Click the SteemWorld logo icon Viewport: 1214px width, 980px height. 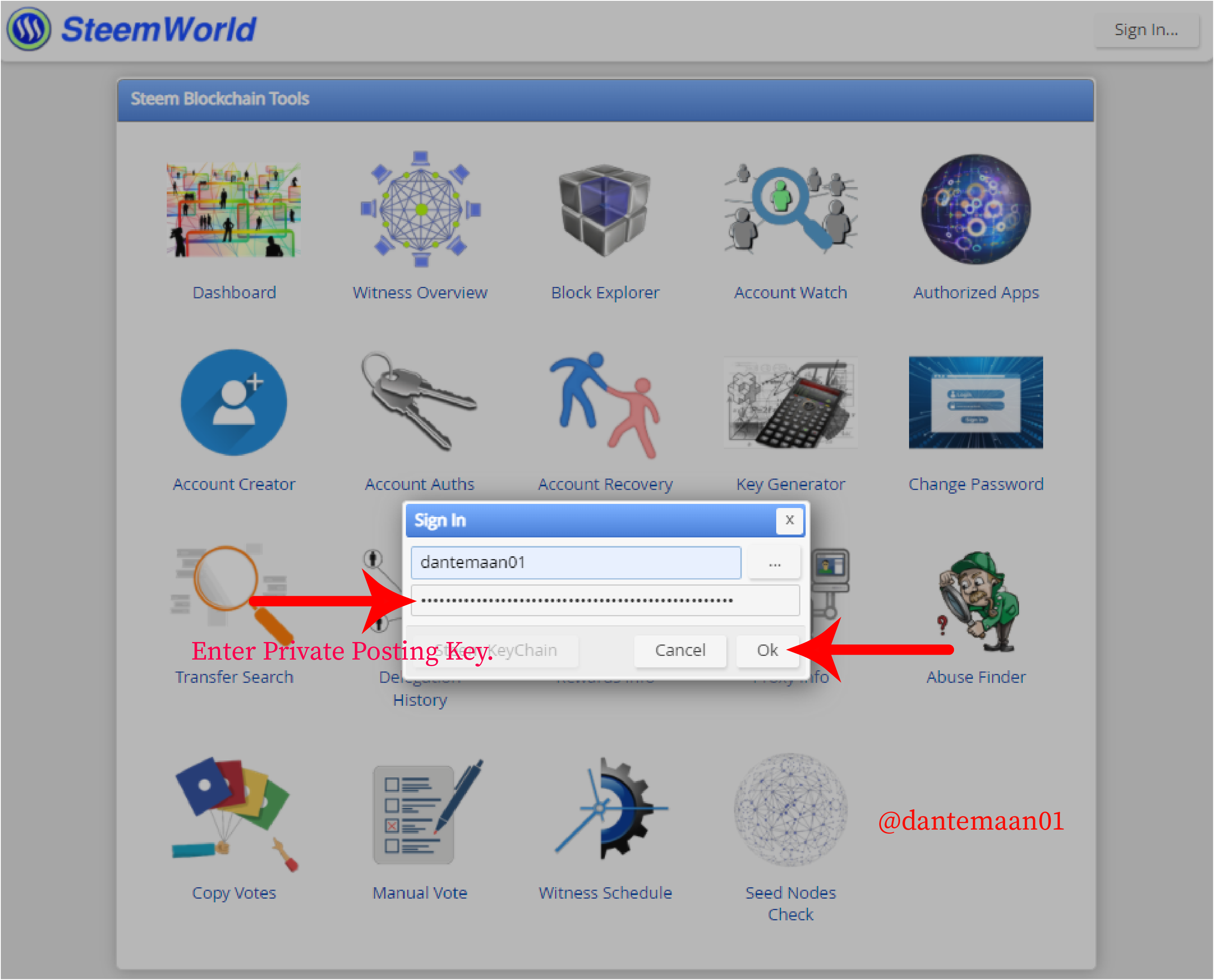[x=28, y=29]
